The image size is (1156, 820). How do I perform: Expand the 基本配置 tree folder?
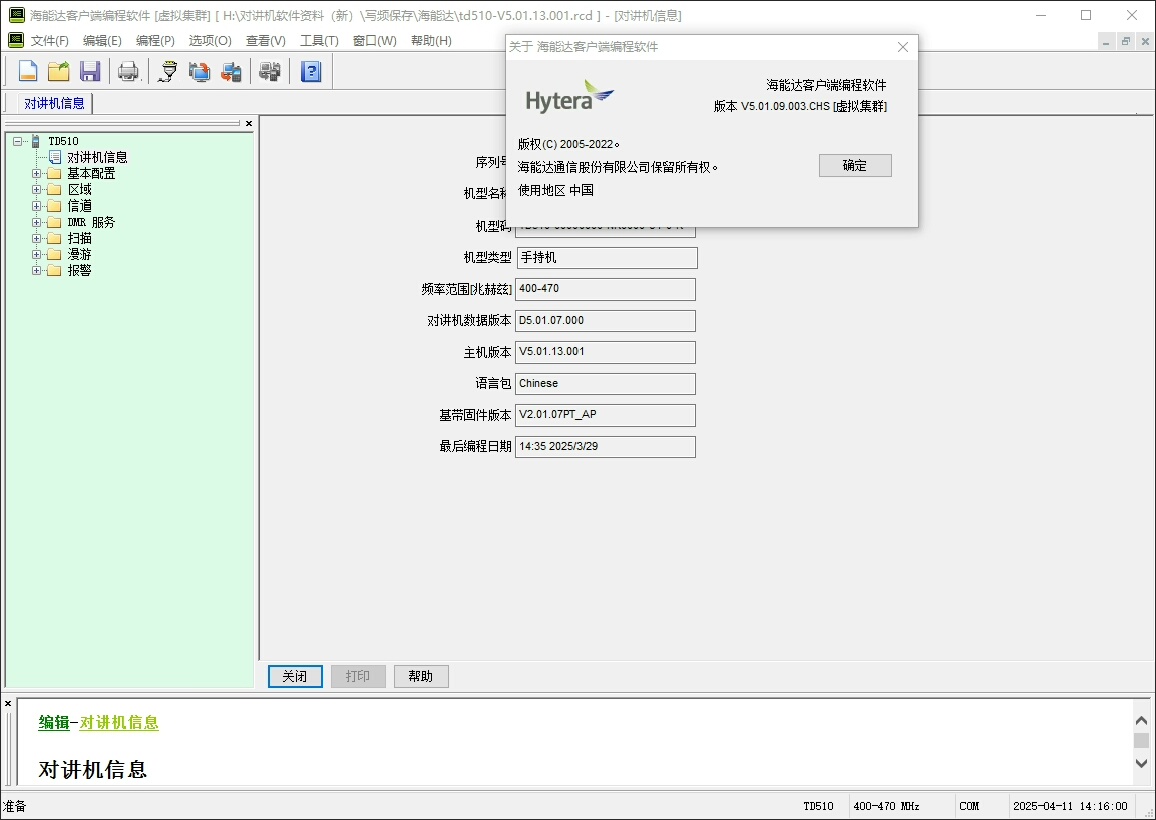point(37,174)
